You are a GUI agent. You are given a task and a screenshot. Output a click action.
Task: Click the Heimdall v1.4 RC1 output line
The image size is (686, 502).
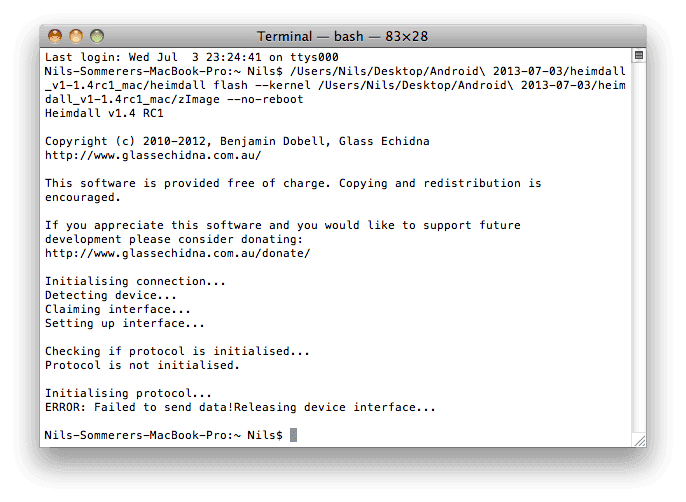coord(104,113)
